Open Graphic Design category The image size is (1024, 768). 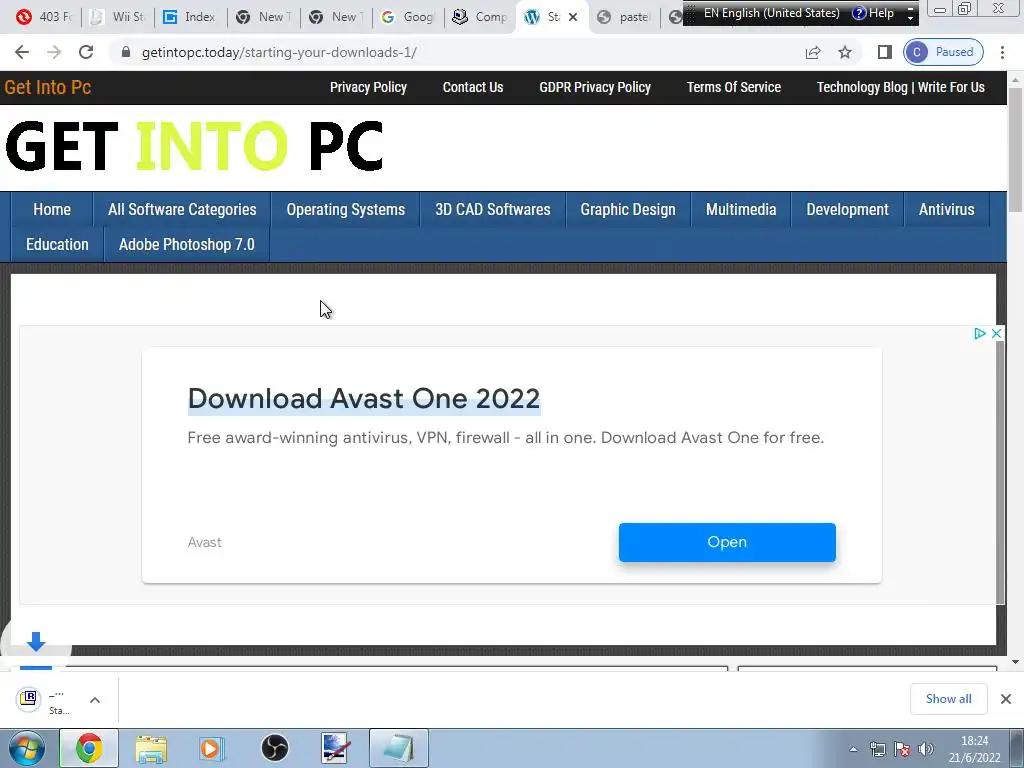tap(628, 210)
